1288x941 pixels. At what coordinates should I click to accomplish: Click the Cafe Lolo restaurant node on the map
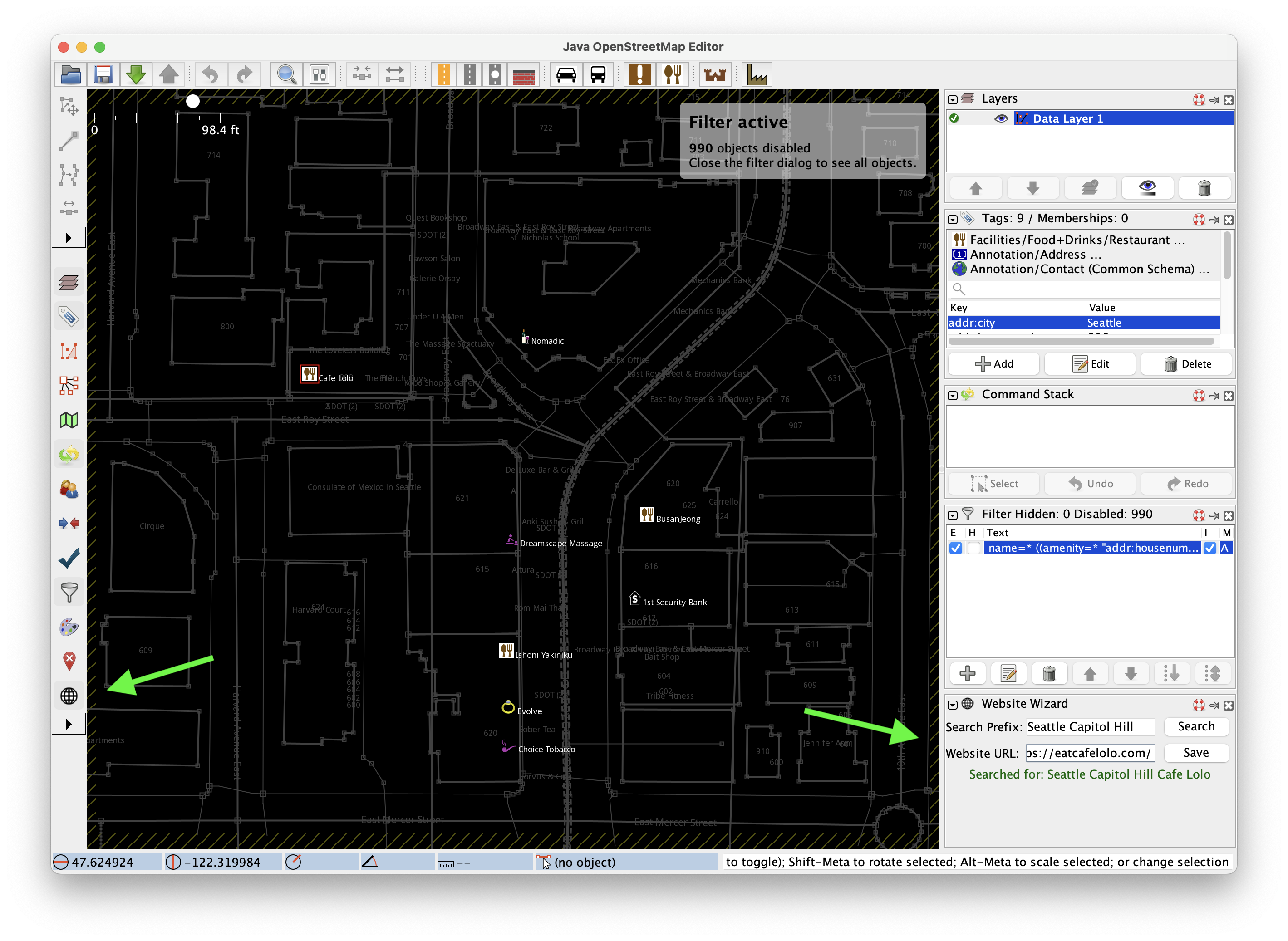tap(310, 374)
